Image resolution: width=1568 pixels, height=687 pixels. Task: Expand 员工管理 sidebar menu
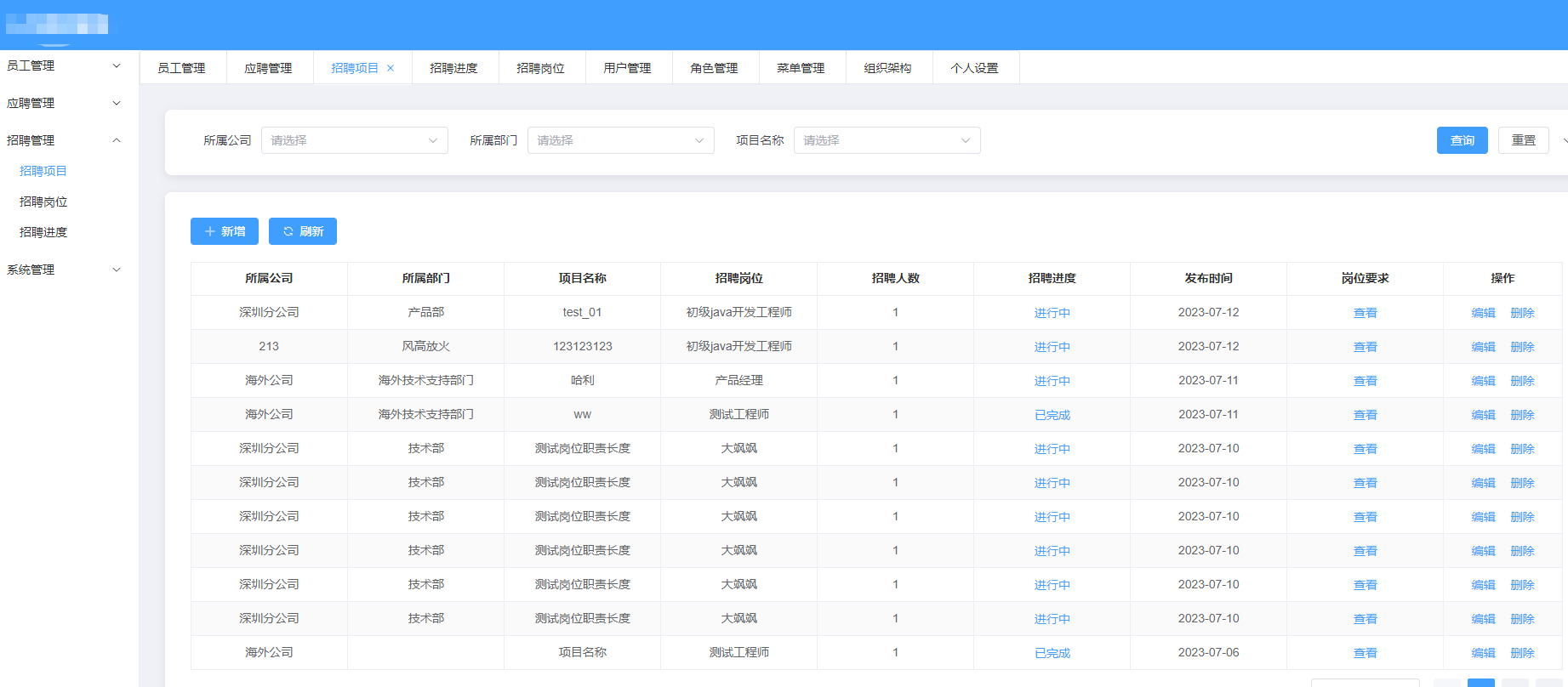64,65
